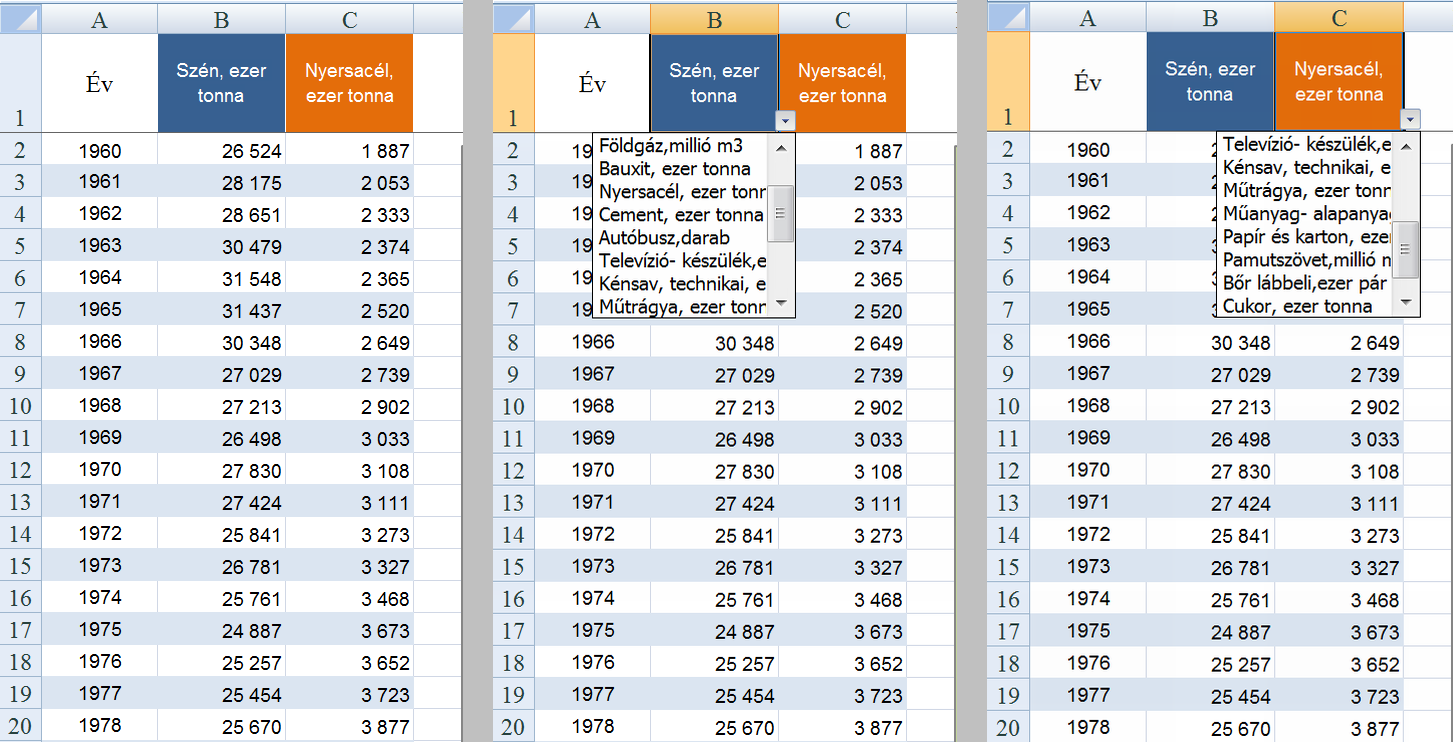Click scrollbar thumb in middle spreadsheet's dropdown list

tap(782, 213)
